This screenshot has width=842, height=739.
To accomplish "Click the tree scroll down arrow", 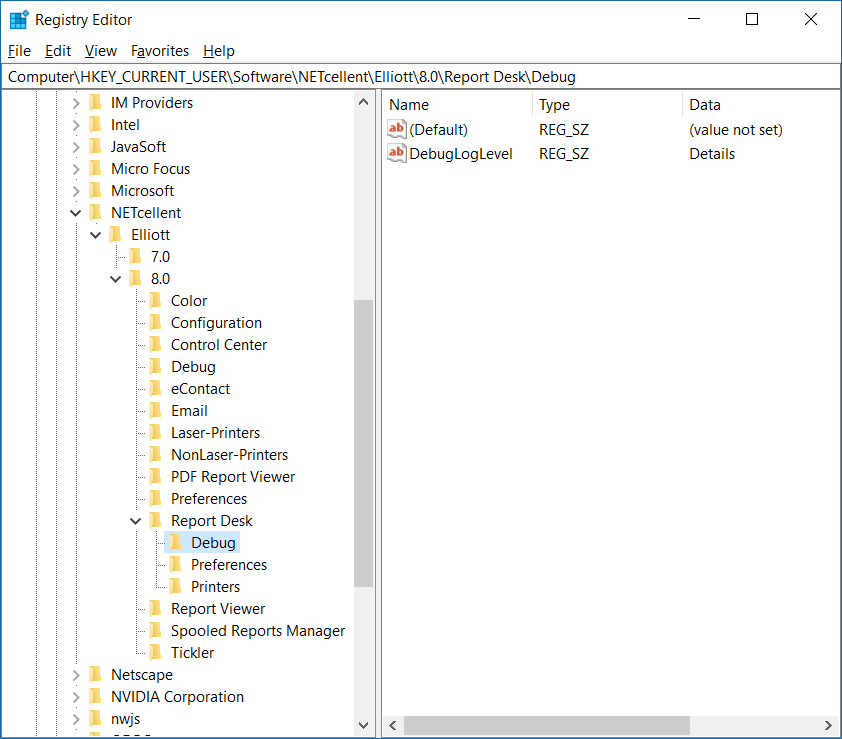I will [364, 725].
